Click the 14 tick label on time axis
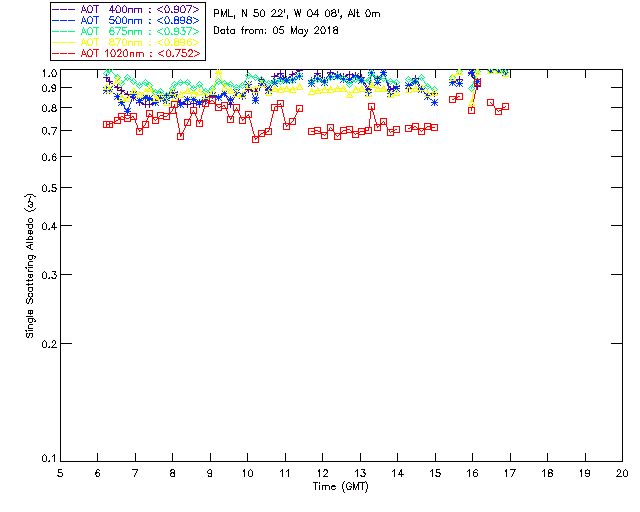Image resolution: width=640 pixels, height=512 pixels. coord(398,473)
